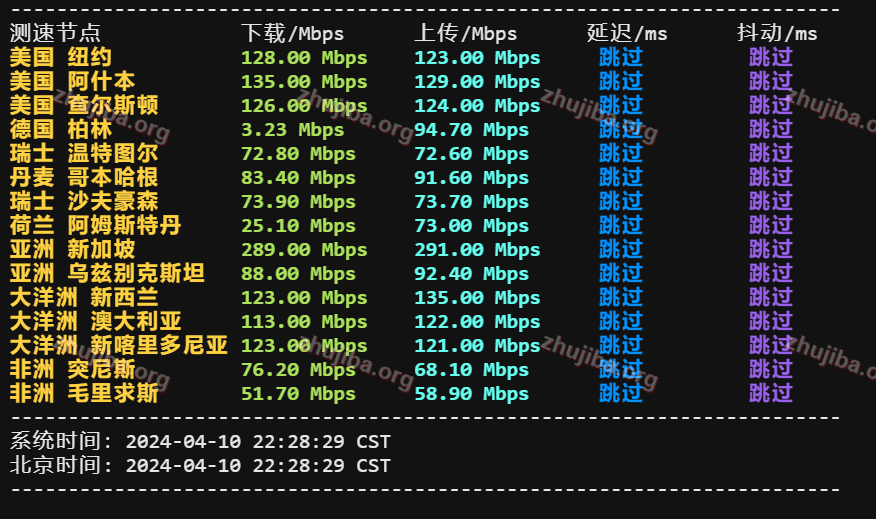This screenshot has width=876, height=519.
Task: Click 291.00 Mbps upload for 新加坡
Action: pos(477,250)
